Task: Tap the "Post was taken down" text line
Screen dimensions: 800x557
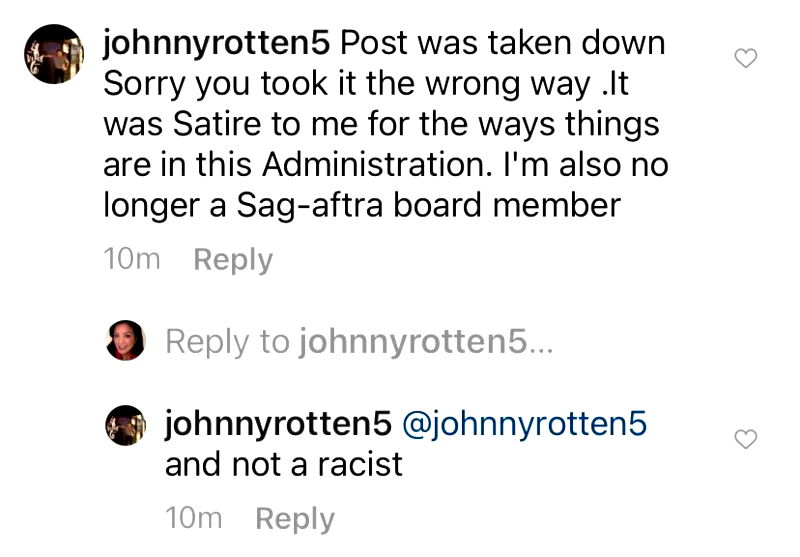Action: coord(502,44)
